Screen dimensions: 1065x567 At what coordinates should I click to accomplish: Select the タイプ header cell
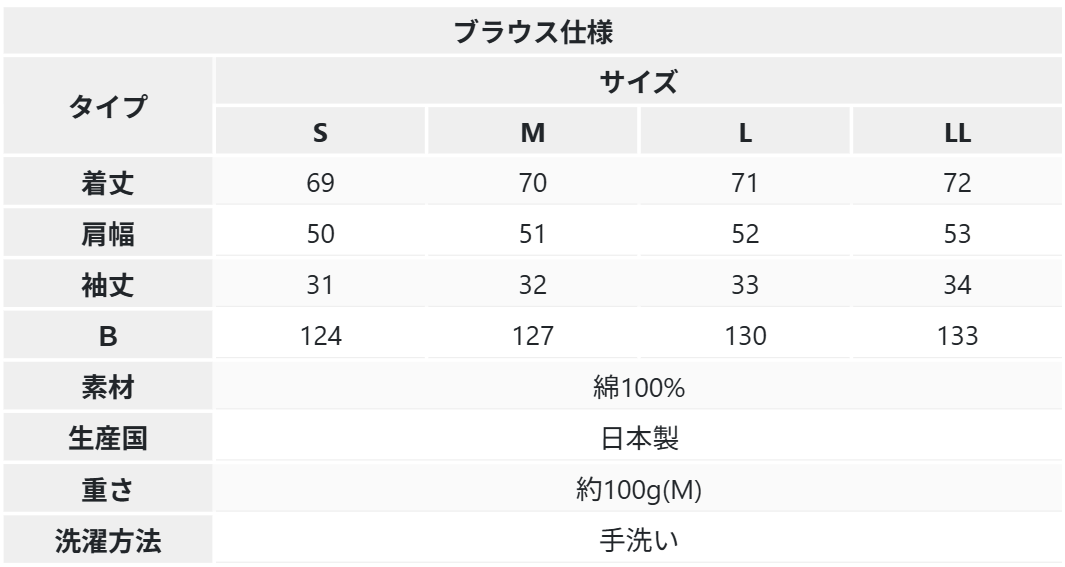[x=107, y=106]
